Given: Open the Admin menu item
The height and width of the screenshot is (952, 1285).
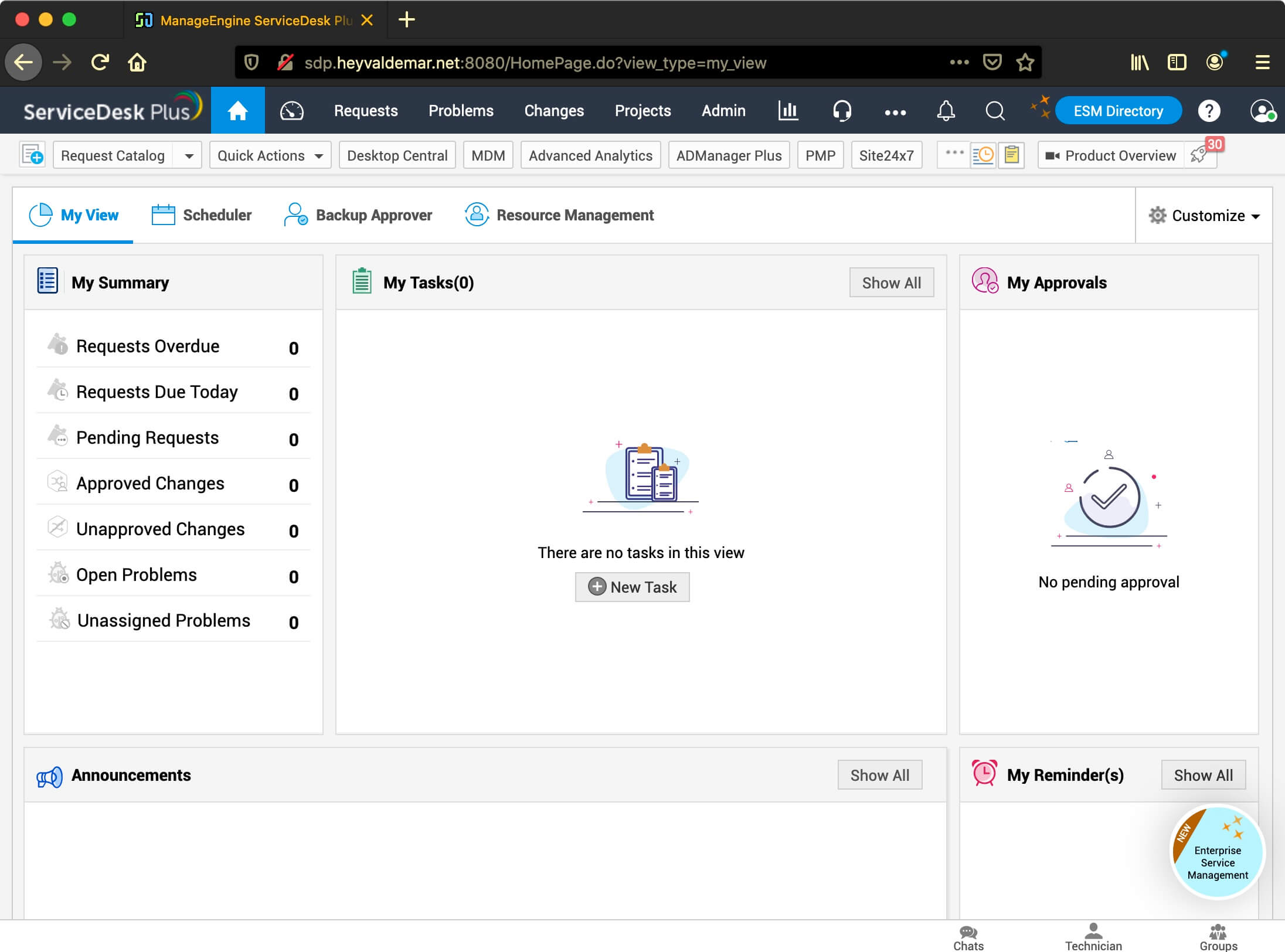Looking at the screenshot, I should click(723, 110).
